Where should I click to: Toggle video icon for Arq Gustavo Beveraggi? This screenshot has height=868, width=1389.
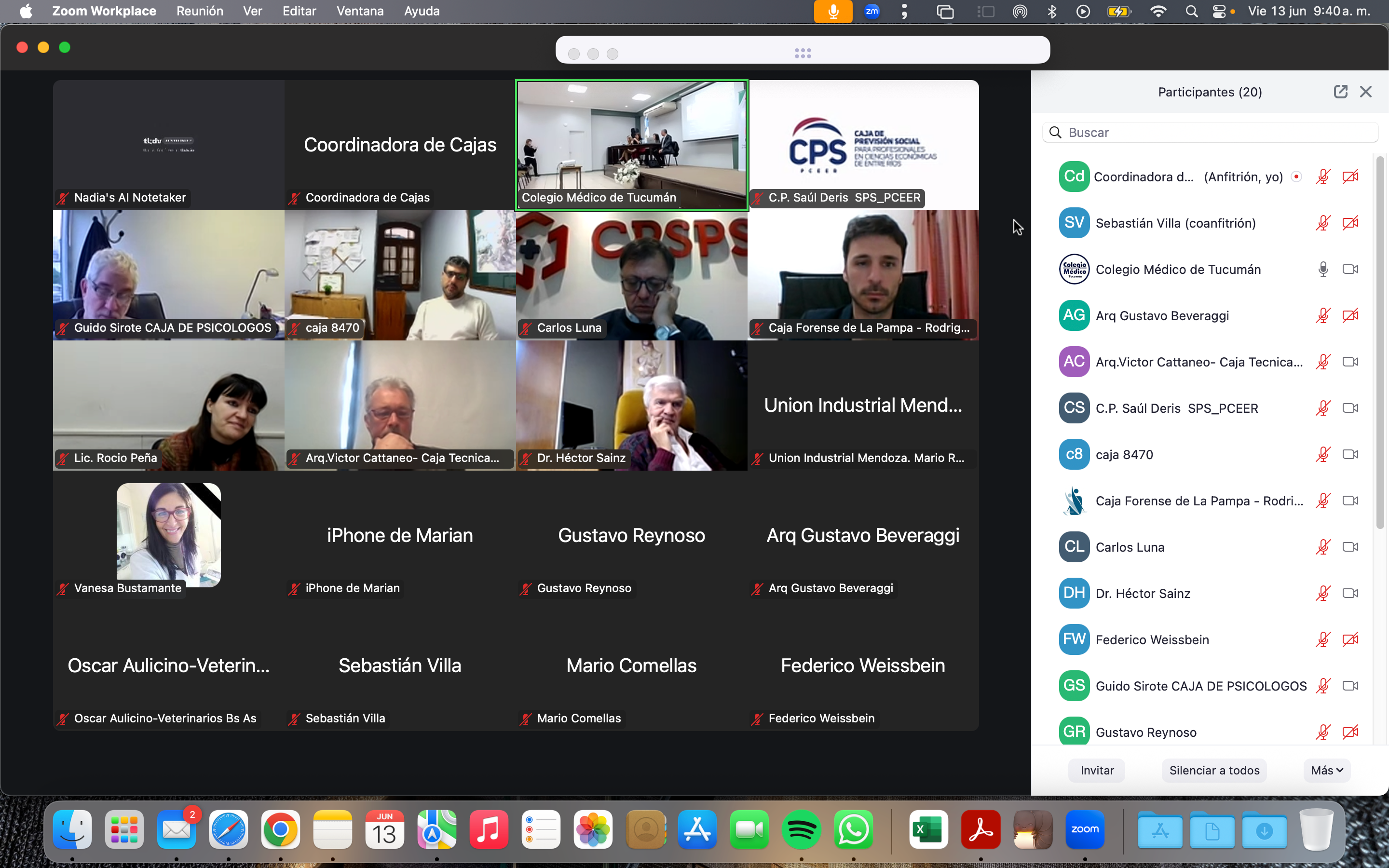tap(1350, 316)
